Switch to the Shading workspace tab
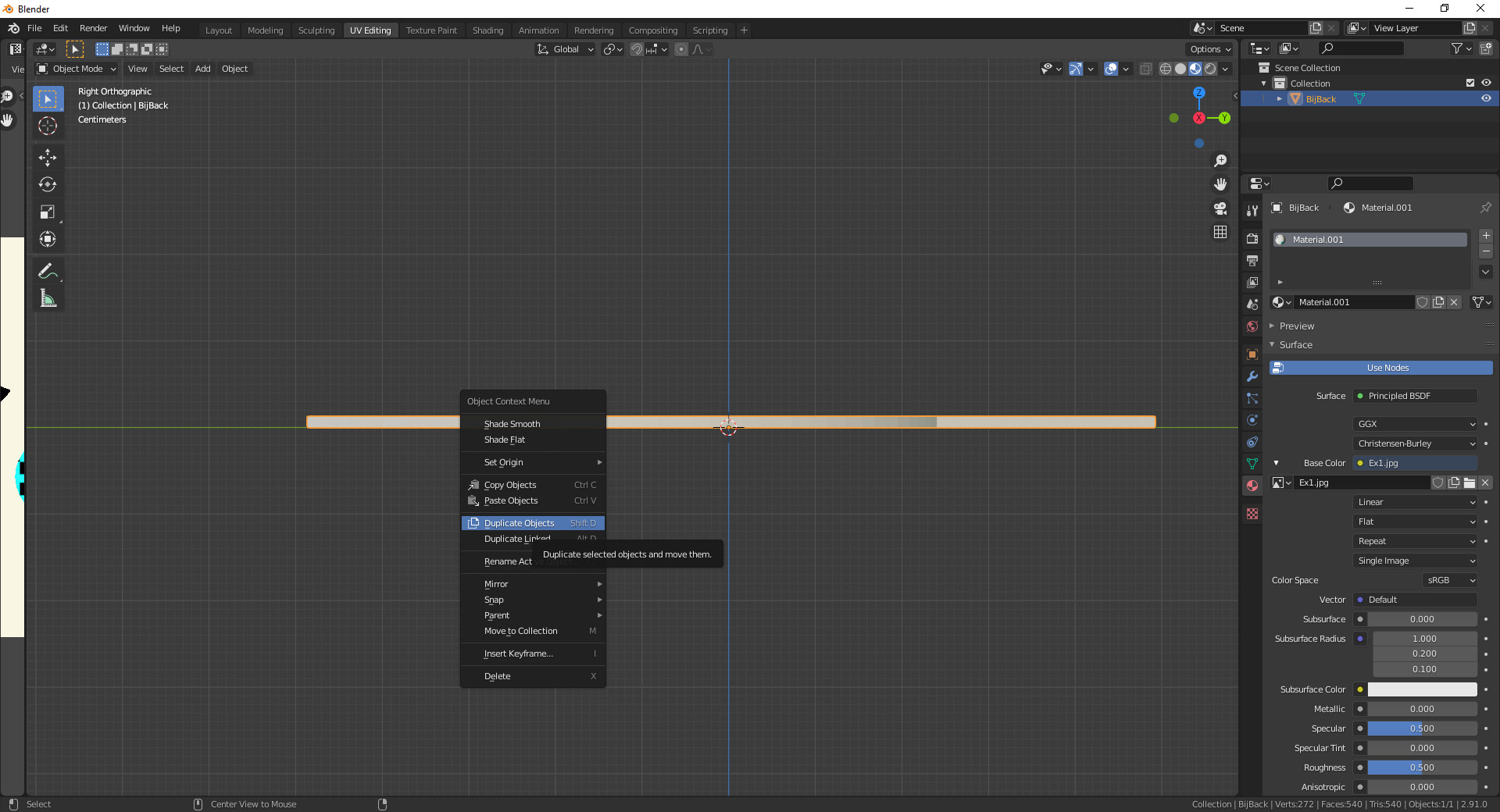 487,30
